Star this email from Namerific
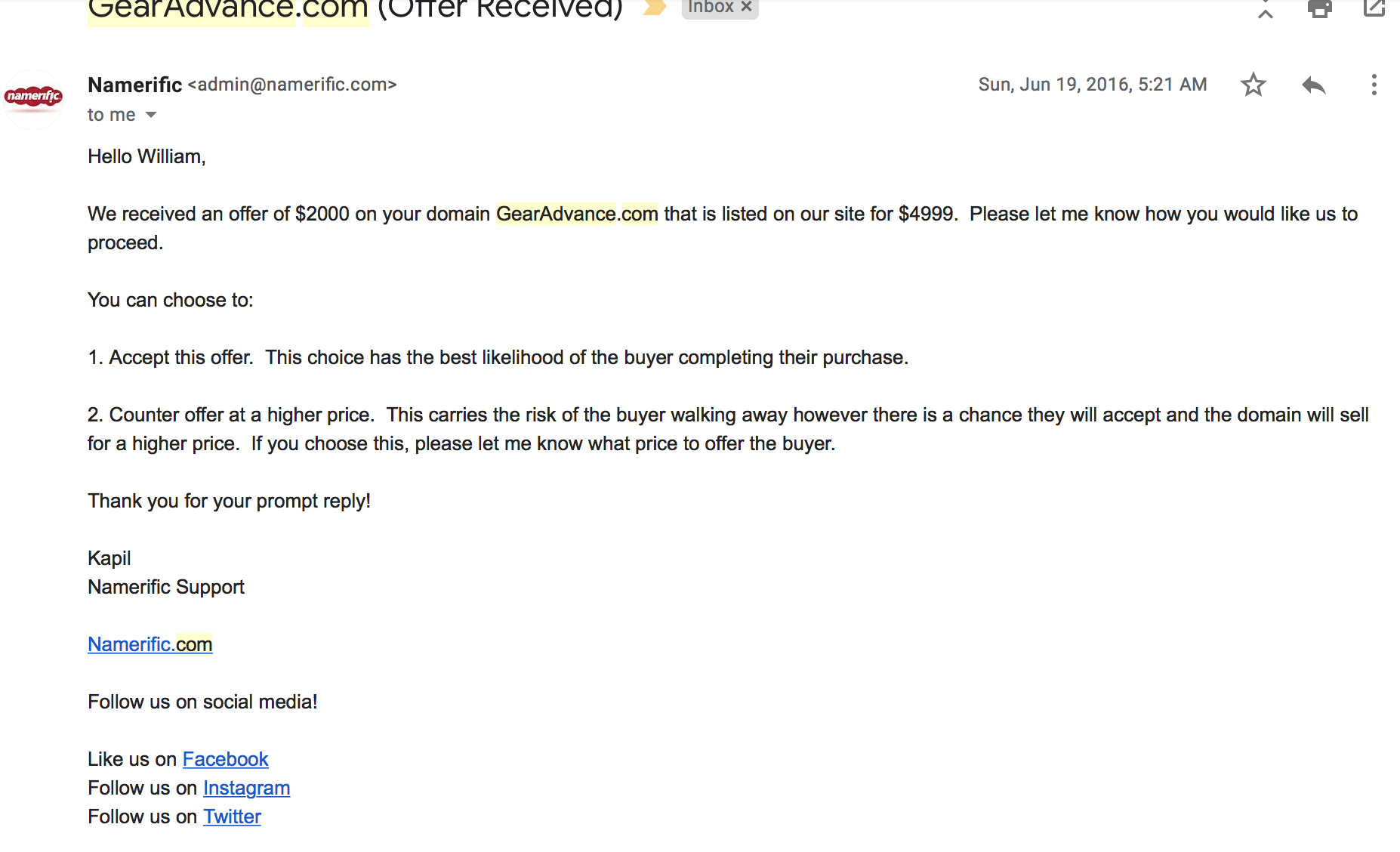Image resolution: width=1400 pixels, height=852 pixels. pyautogui.click(x=1253, y=85)
